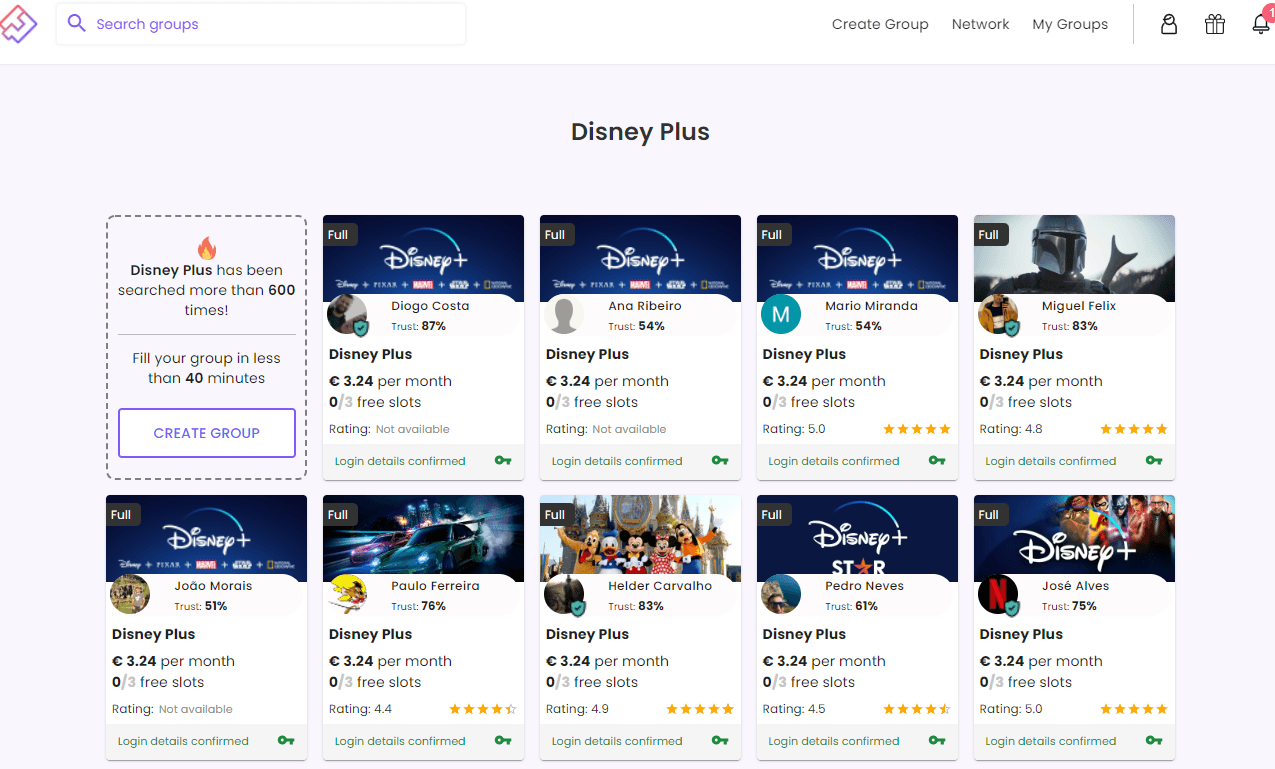The height and width of the screenshot is (769, 1275).
Task: Open Pedro Neves's Disney+ Star banner image
Action: [x=857, y=538]
